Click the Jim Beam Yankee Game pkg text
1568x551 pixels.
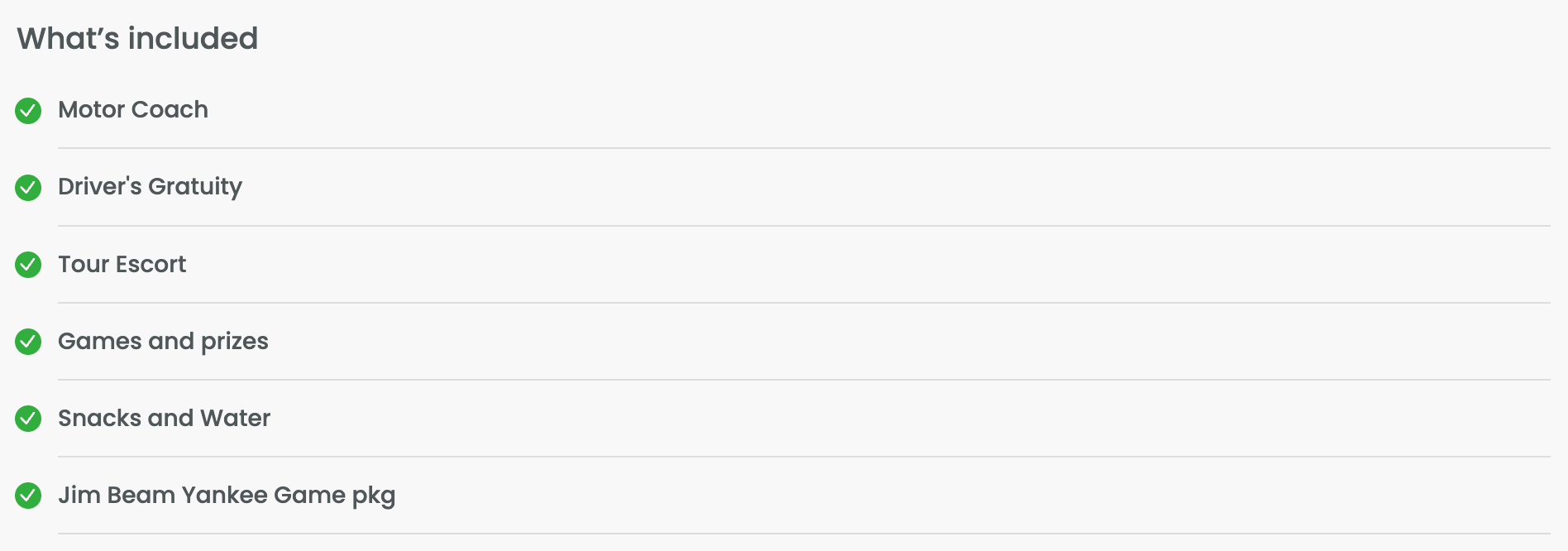[227, 496]
